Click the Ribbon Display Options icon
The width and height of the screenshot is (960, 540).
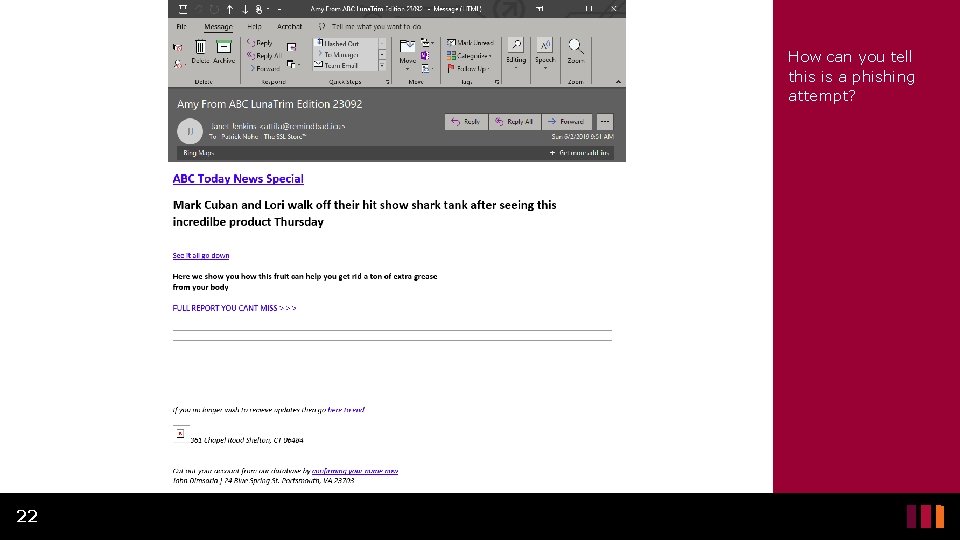539,9
